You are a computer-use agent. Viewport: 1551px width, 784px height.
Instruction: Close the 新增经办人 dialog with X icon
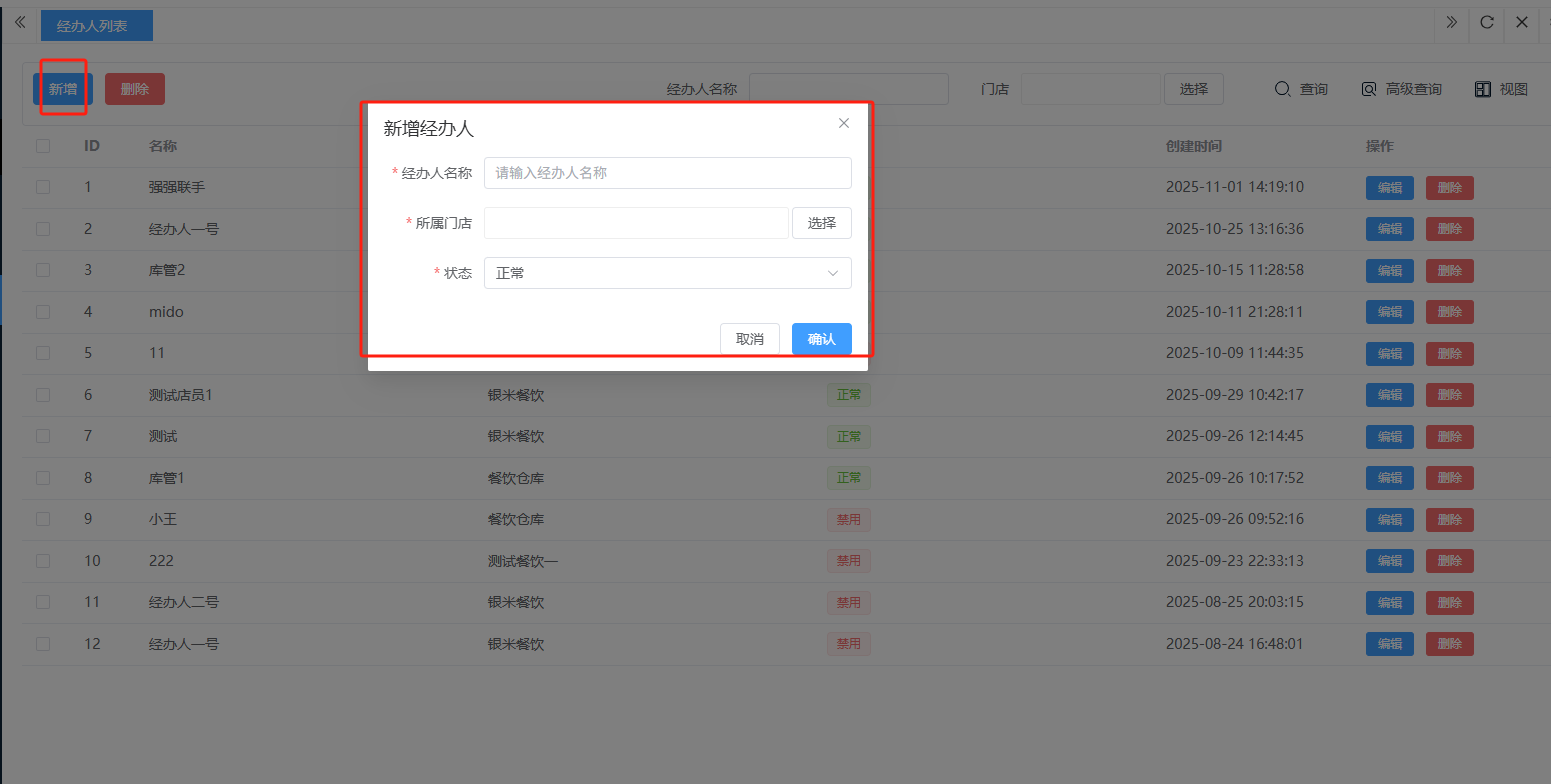tap(844, 123)
